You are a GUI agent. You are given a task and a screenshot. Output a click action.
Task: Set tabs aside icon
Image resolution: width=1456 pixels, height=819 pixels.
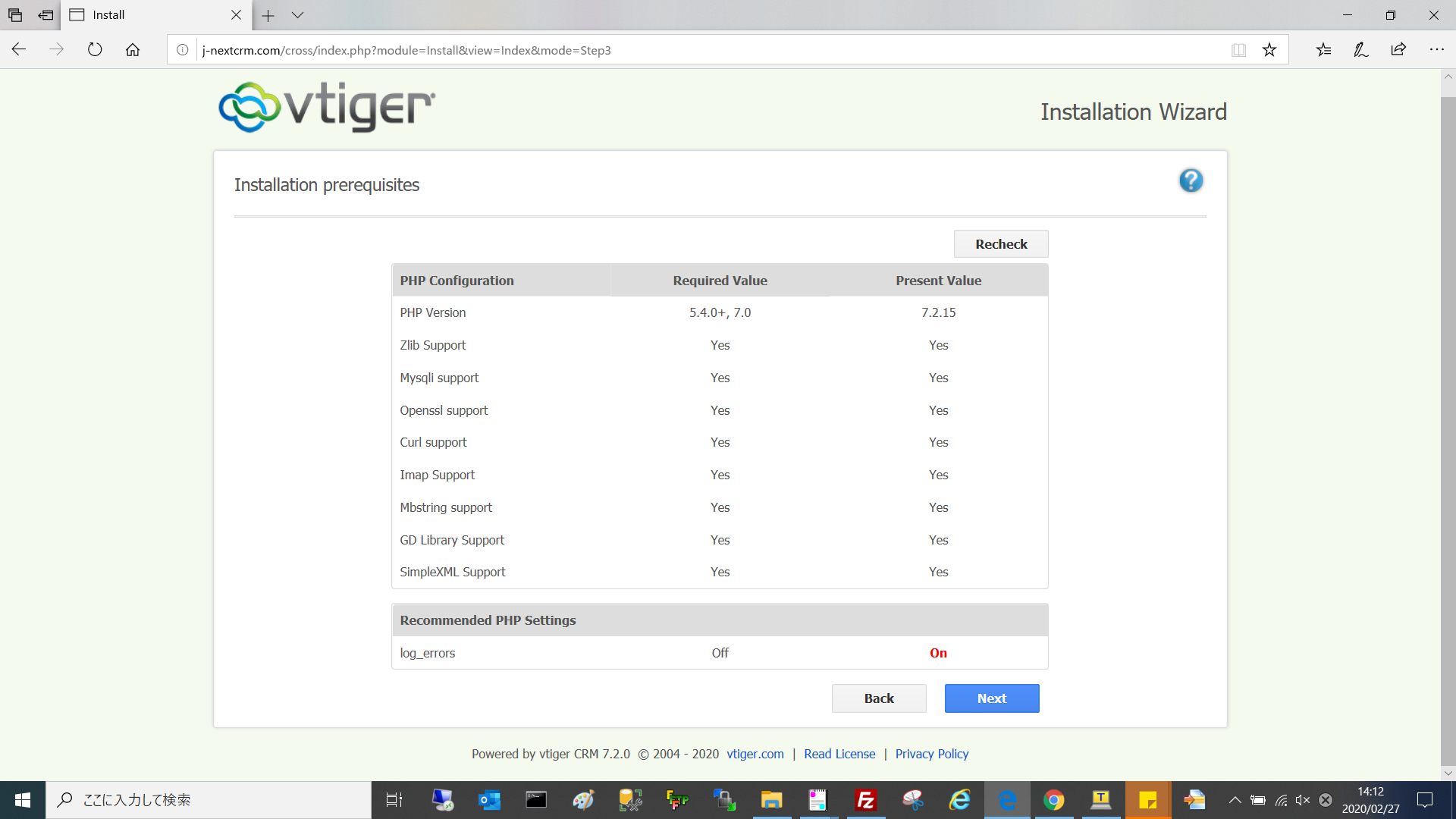pyautogui.click(x=46, y=15)
